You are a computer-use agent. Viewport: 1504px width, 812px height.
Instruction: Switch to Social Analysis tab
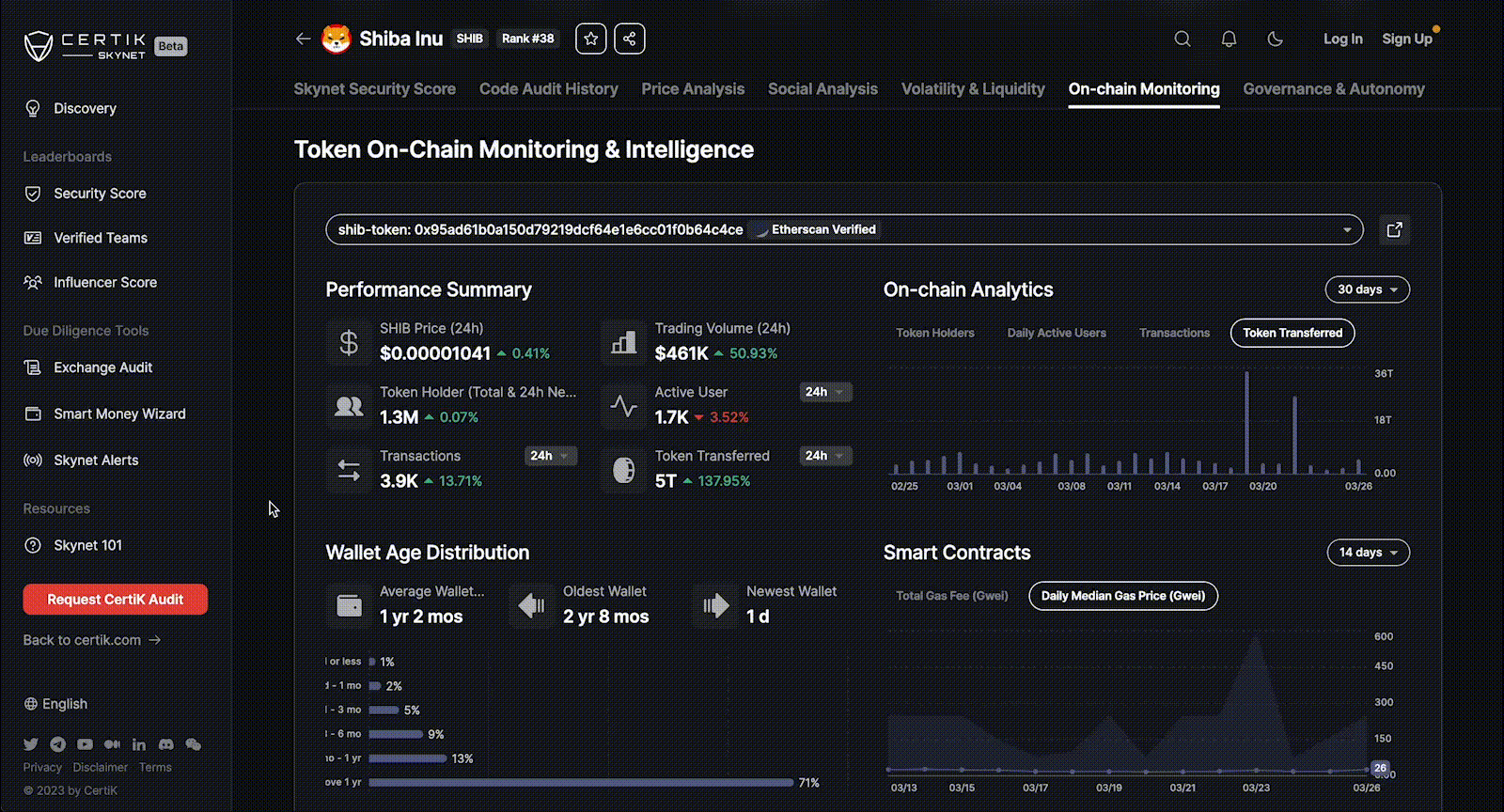pos(822,88)
